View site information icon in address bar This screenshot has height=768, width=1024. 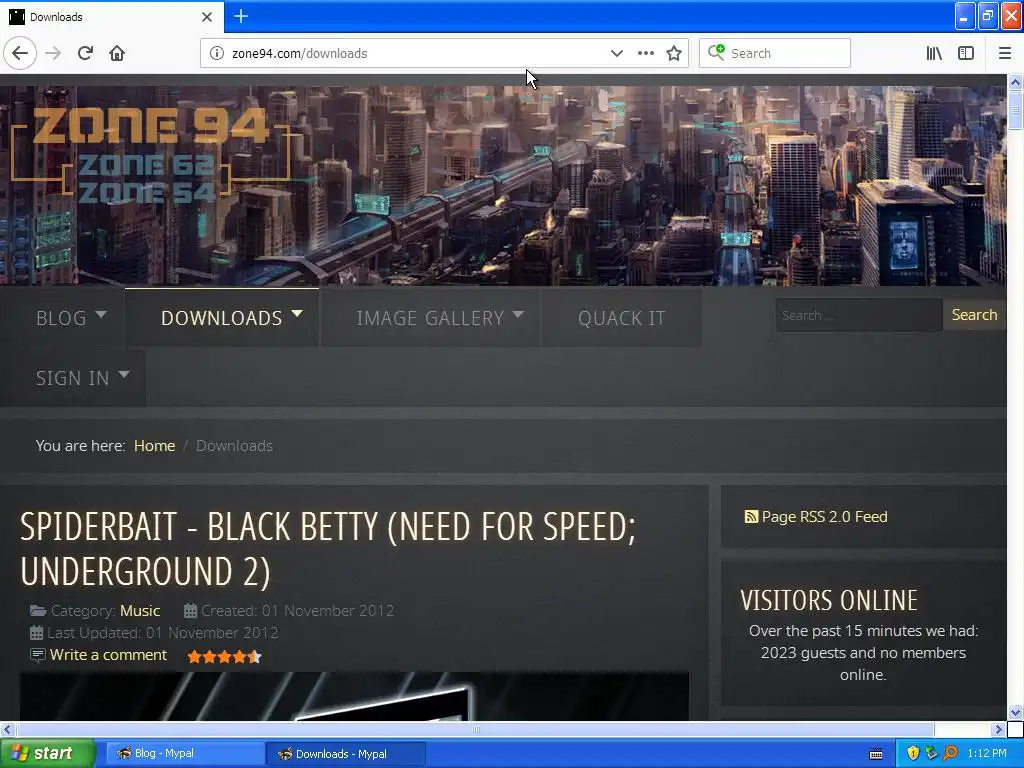[216, 54]
